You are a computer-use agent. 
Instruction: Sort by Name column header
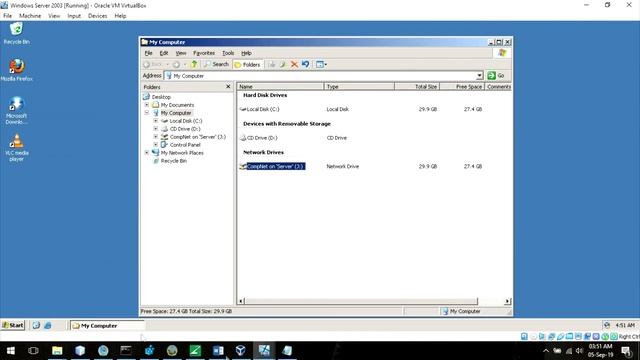pyautogui.click(x=280, y=87)
